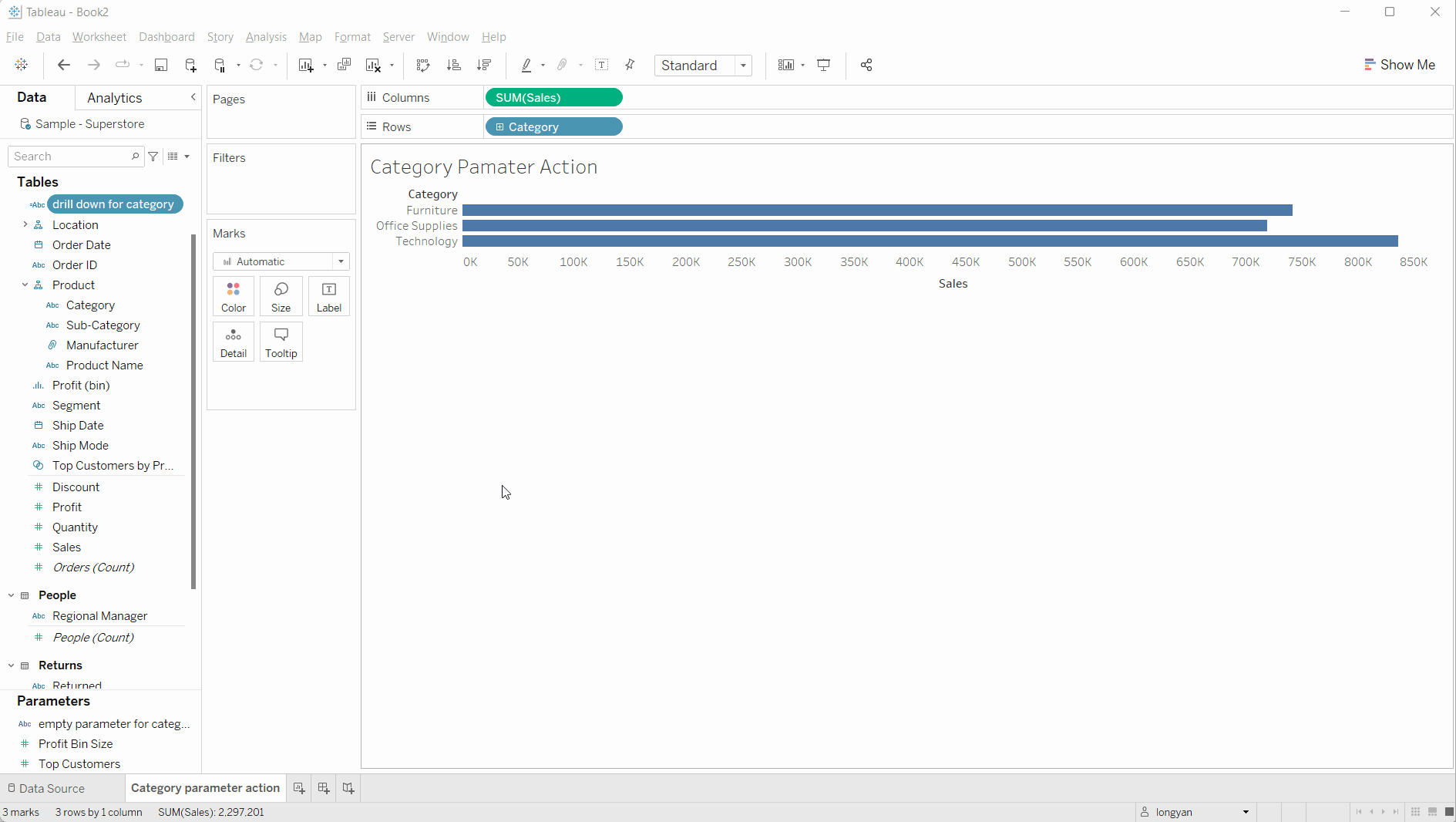This screenshot has height=822, width=1456.
Task: Click the New Dashboard tab icon
Action: (324, 788)
